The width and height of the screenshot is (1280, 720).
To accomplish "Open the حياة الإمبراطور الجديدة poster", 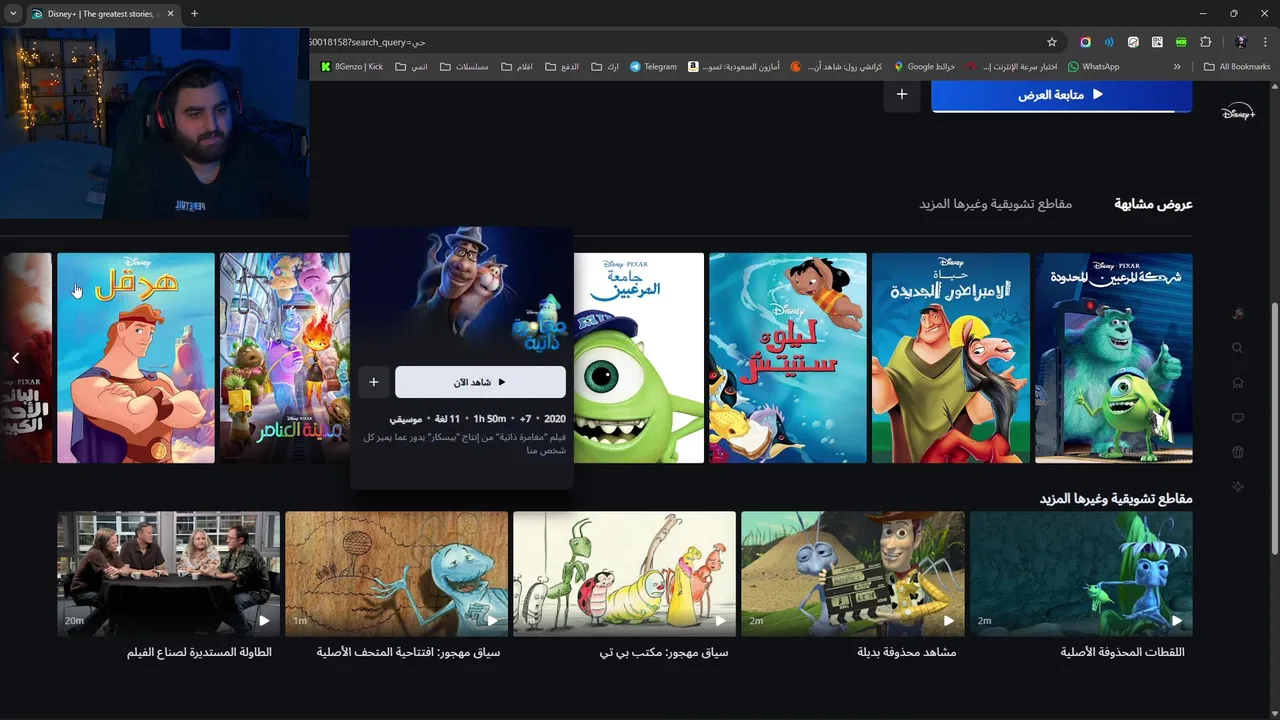I will (x=951, y=358).
